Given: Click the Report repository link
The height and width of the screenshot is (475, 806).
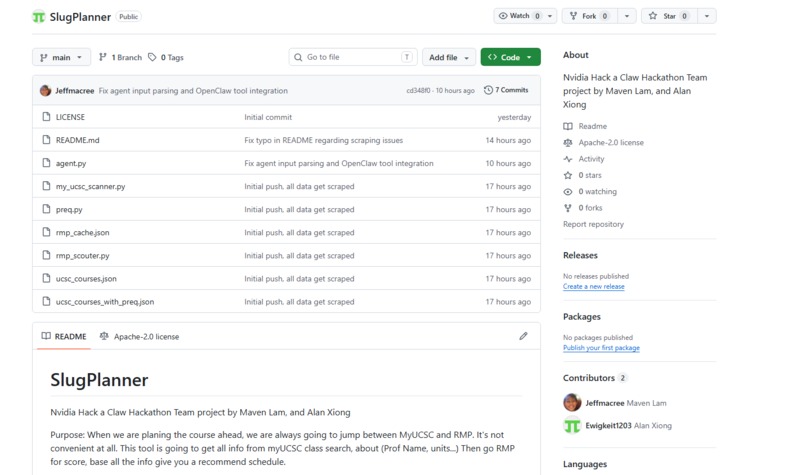Looking at the screenshot, I should click(x=593, y=224).
